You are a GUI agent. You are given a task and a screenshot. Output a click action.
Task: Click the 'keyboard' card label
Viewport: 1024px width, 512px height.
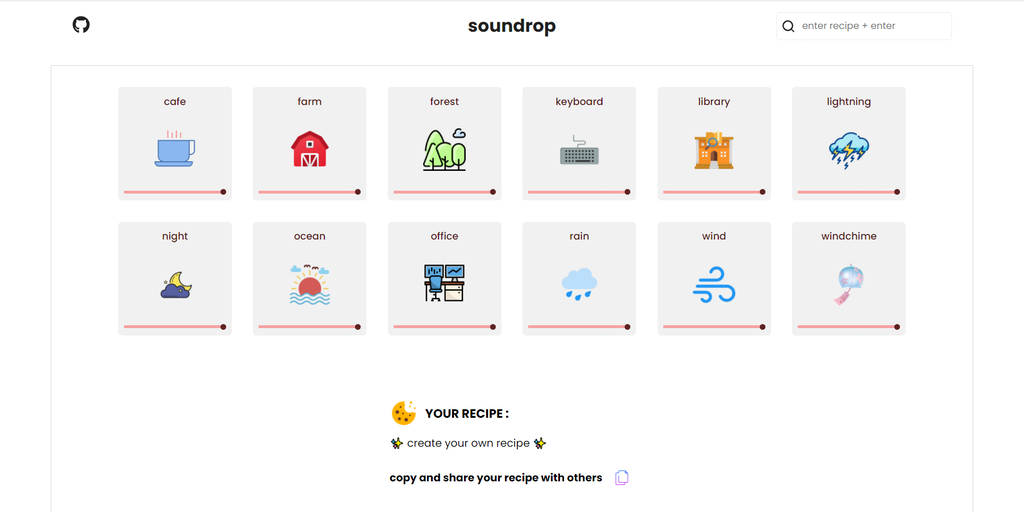point(579,102)
